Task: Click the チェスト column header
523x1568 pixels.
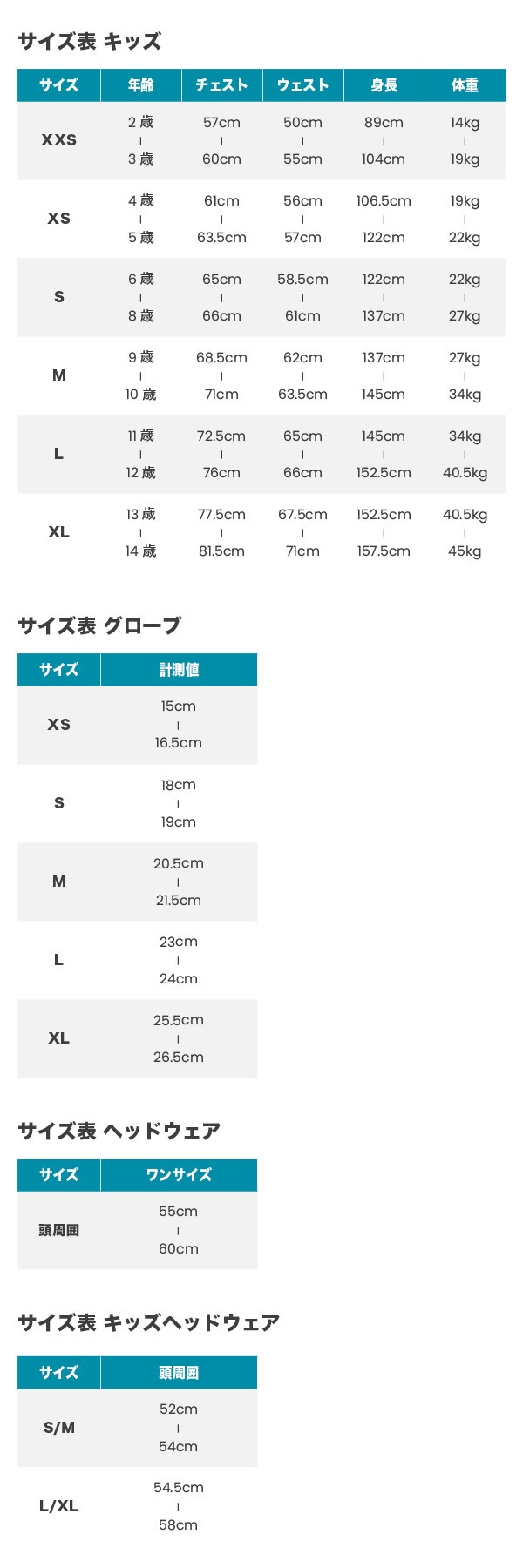Action: click(x=221, y=85)
